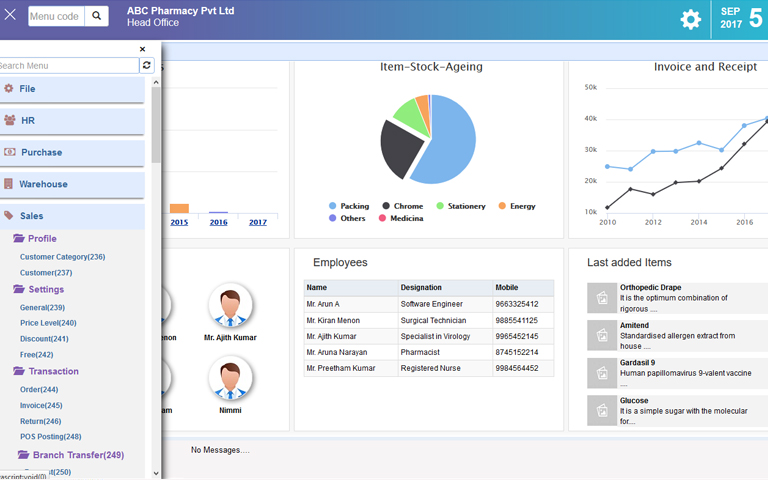Toggle Energy legend entry

tap(517, 206)
